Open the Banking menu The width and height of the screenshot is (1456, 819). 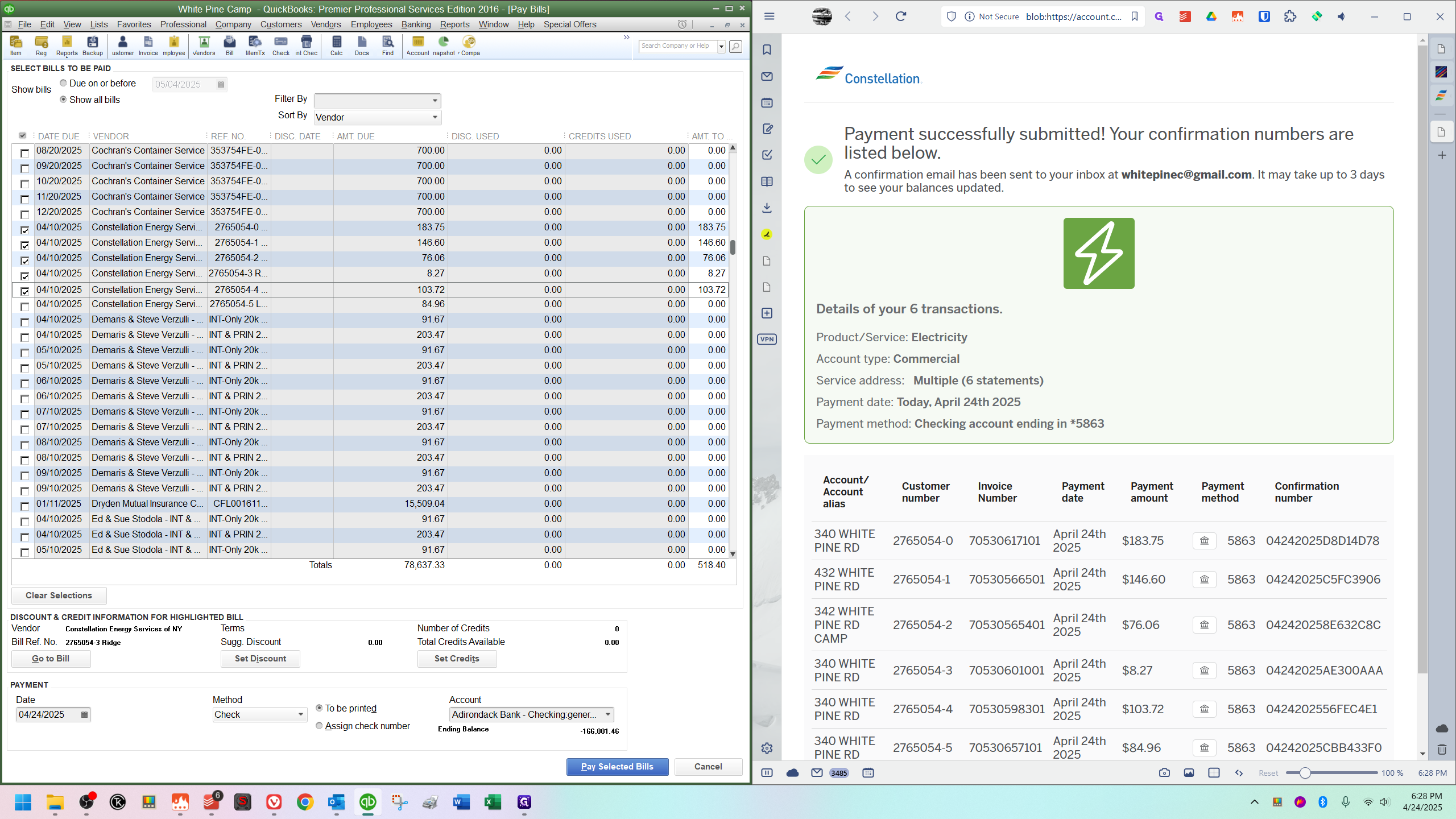416,24
